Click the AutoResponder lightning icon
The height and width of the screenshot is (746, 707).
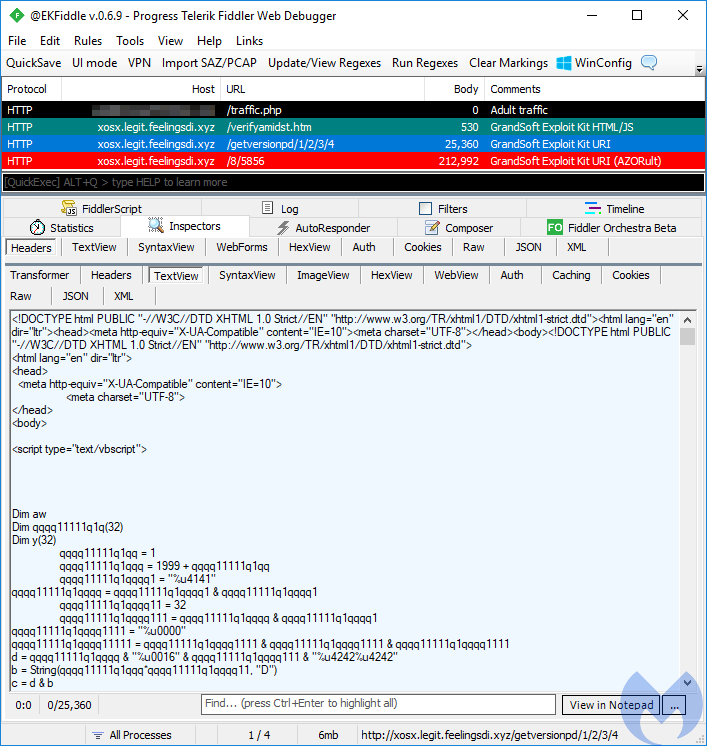point(283,228)
